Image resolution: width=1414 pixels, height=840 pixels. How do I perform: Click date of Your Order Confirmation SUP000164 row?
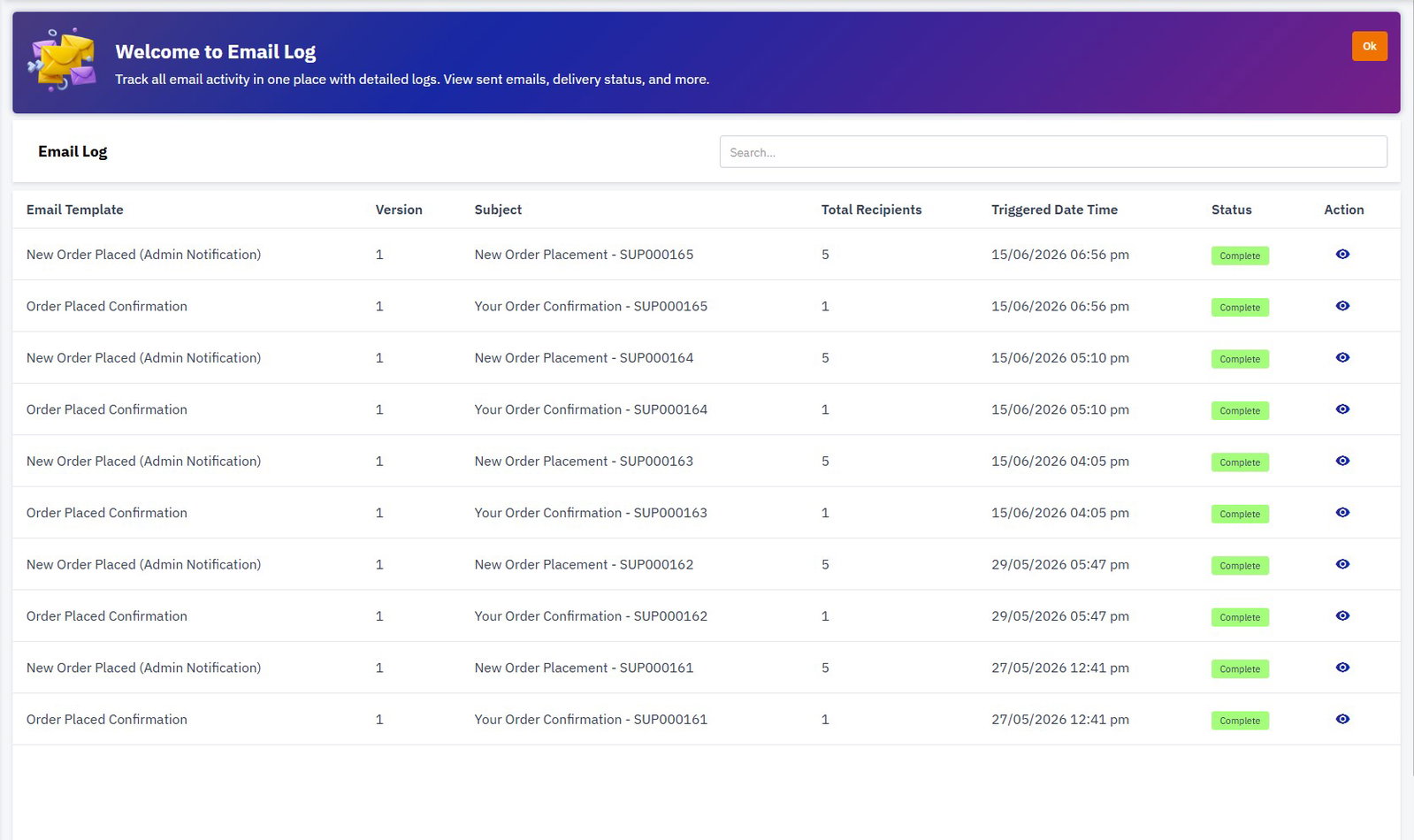pos(1060,409)
